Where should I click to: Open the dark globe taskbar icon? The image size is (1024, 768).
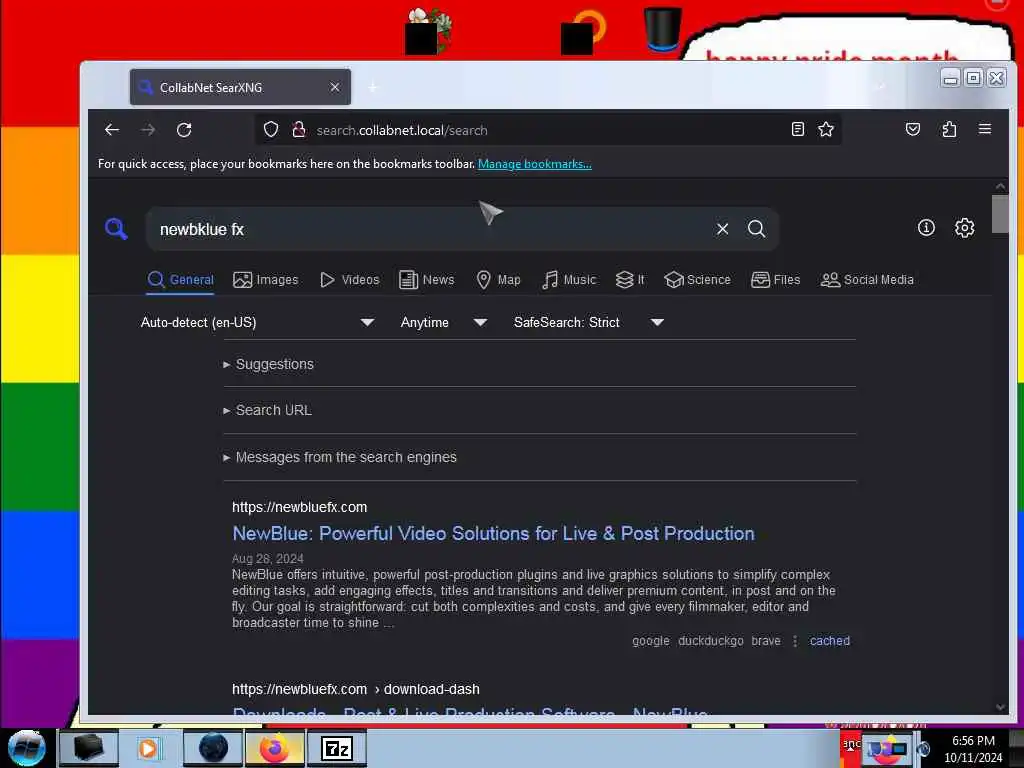click(213, 748)
